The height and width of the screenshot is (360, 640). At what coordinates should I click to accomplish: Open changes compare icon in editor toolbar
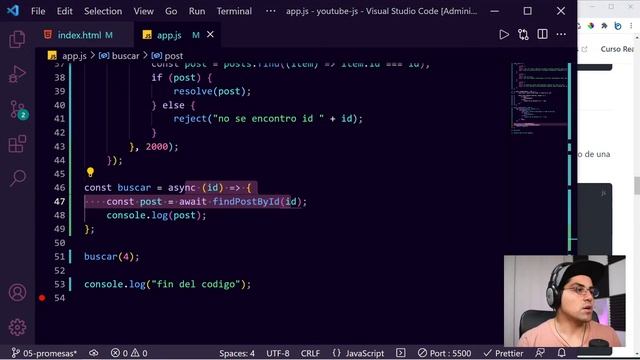[x=523, y=35]
